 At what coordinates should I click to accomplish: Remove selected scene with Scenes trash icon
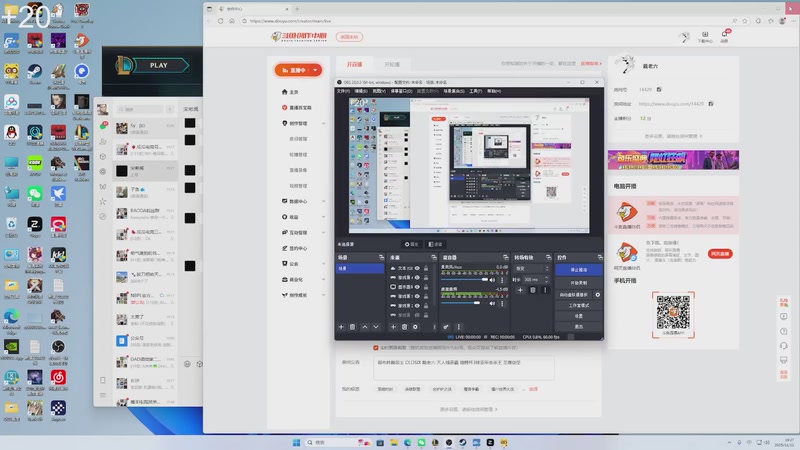tap(353, 327)
